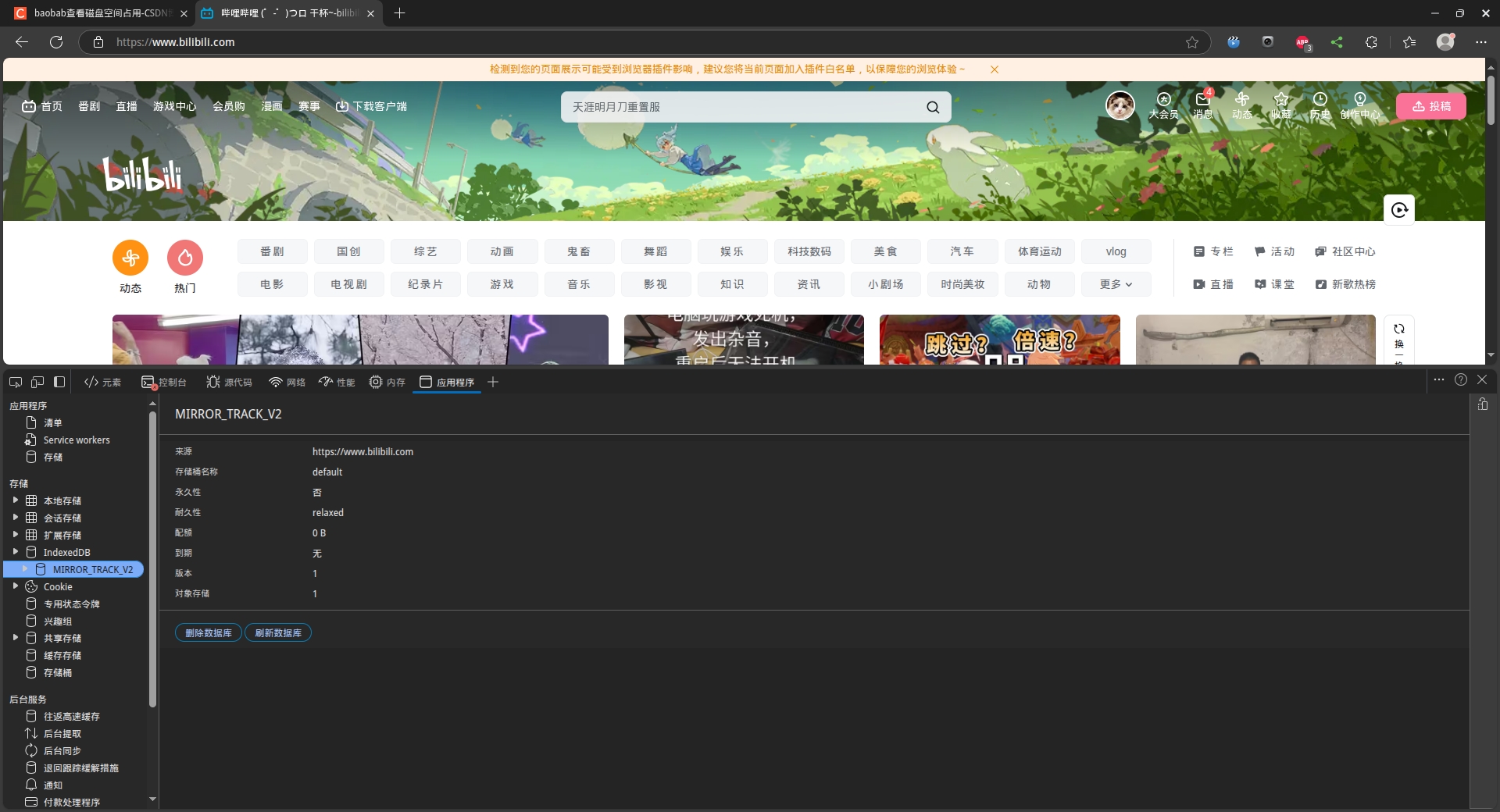The height and width of the screenshot is (812, 1500).
Task: Add a new DevTools tab with plus
Action: pyautogui.click(x=493, y=382)
